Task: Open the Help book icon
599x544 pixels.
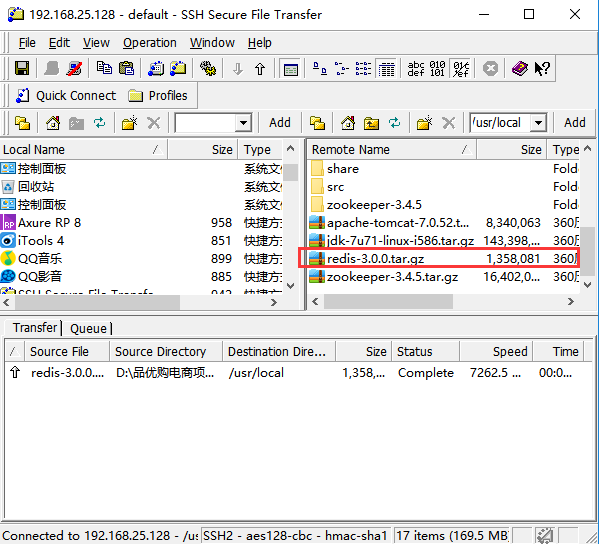Action: click(x=520, y=69)
